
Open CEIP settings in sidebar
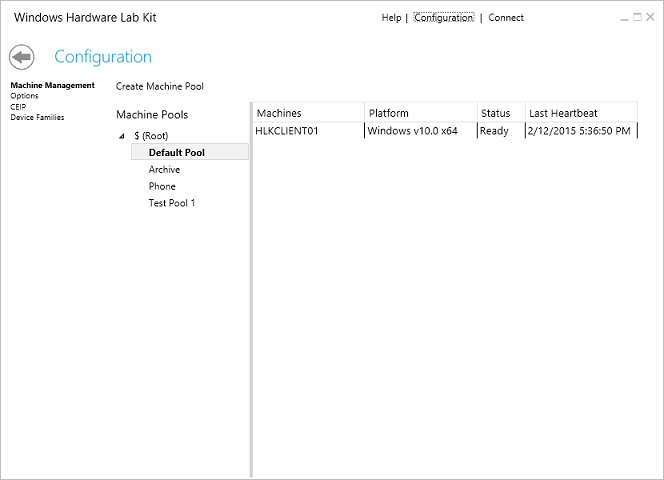pos(18,107)
